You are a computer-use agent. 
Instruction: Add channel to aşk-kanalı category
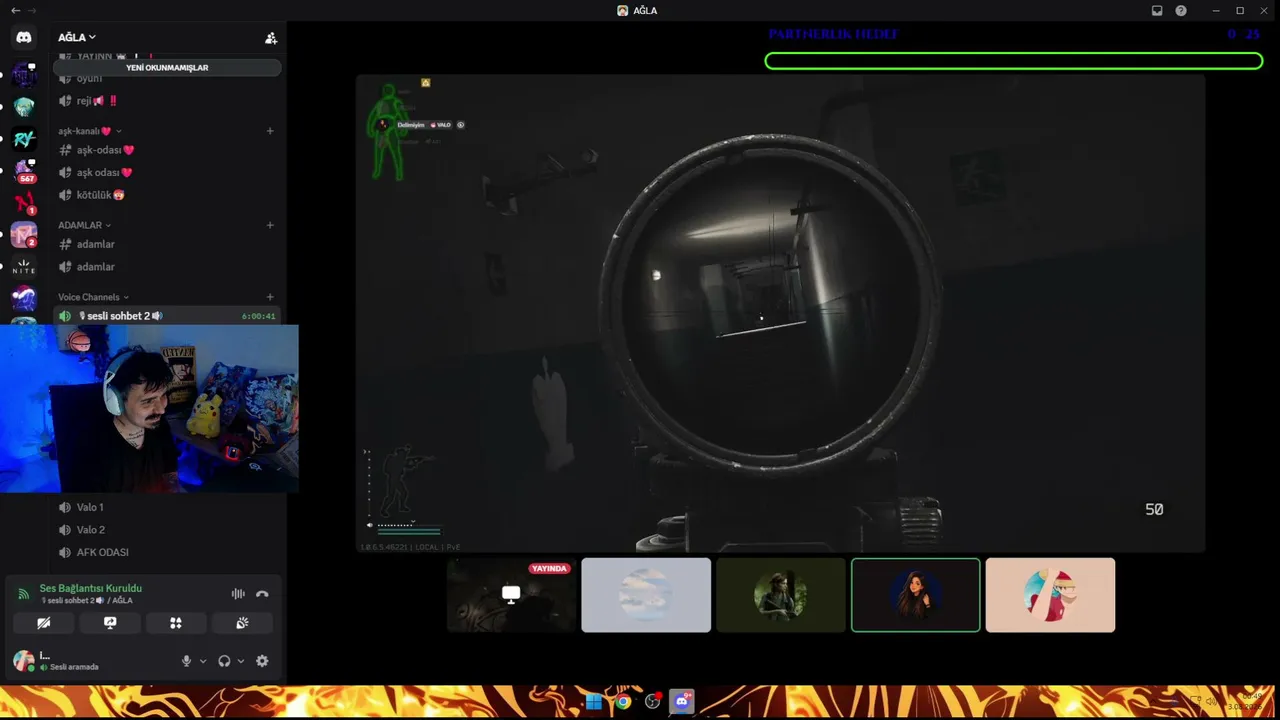pos(270,131)
